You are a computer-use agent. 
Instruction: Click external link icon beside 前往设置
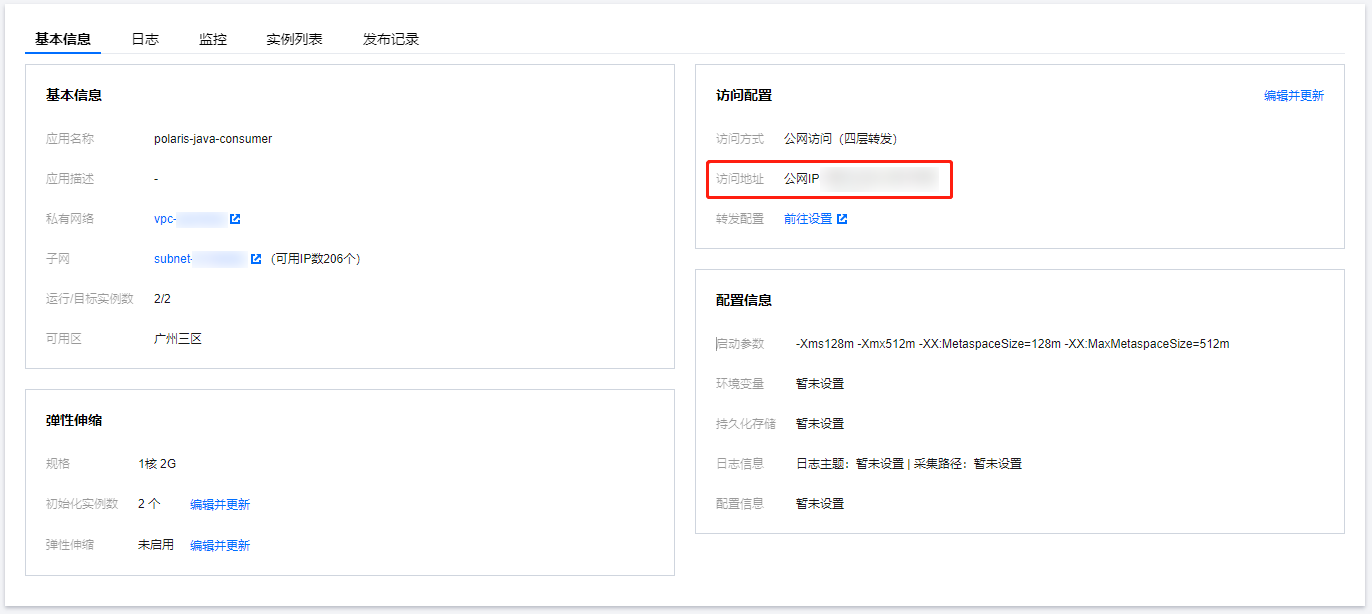pos(842,219)
